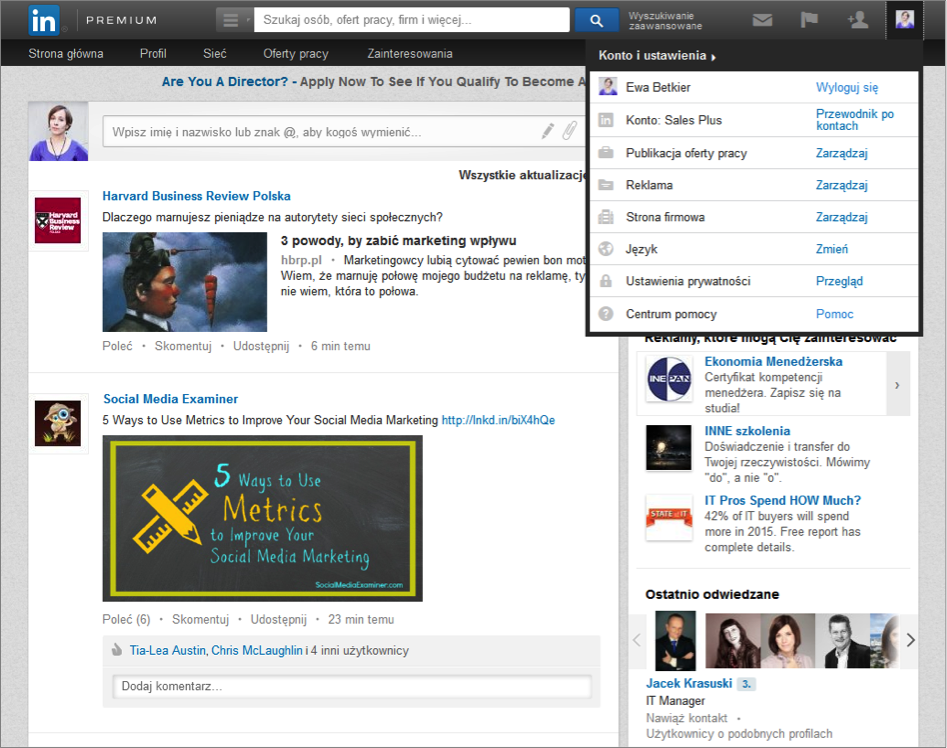Open article 3 powody, by zabić marketing wpływu
The width and height of the screenshot is (947, 748).
coord(399,241)
